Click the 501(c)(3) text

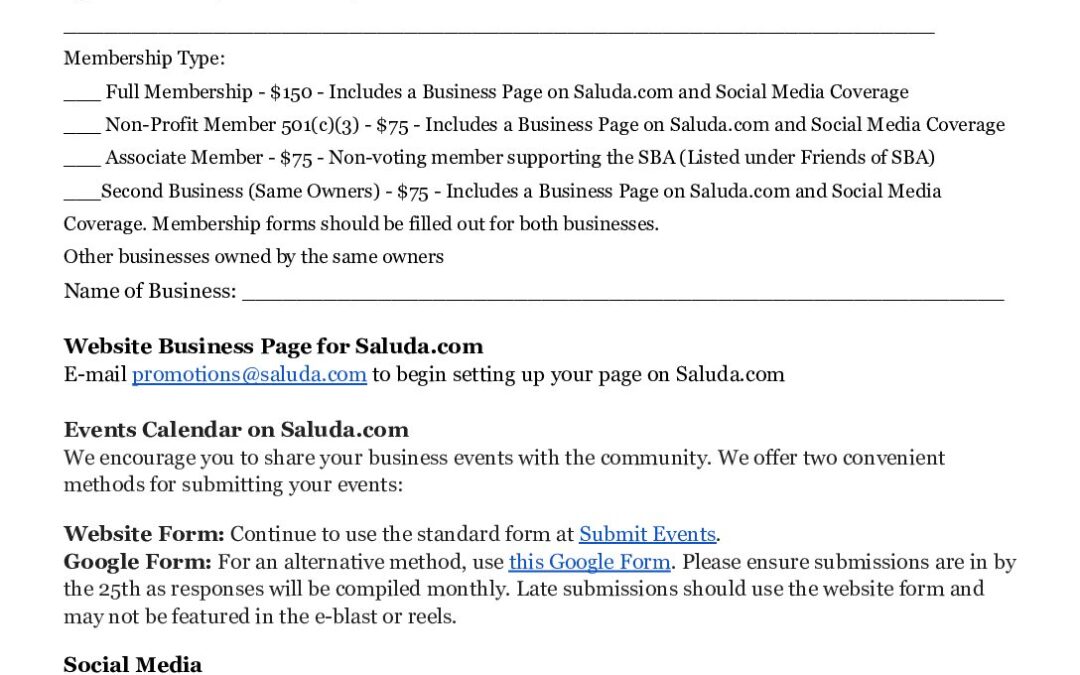coord(321,125)
